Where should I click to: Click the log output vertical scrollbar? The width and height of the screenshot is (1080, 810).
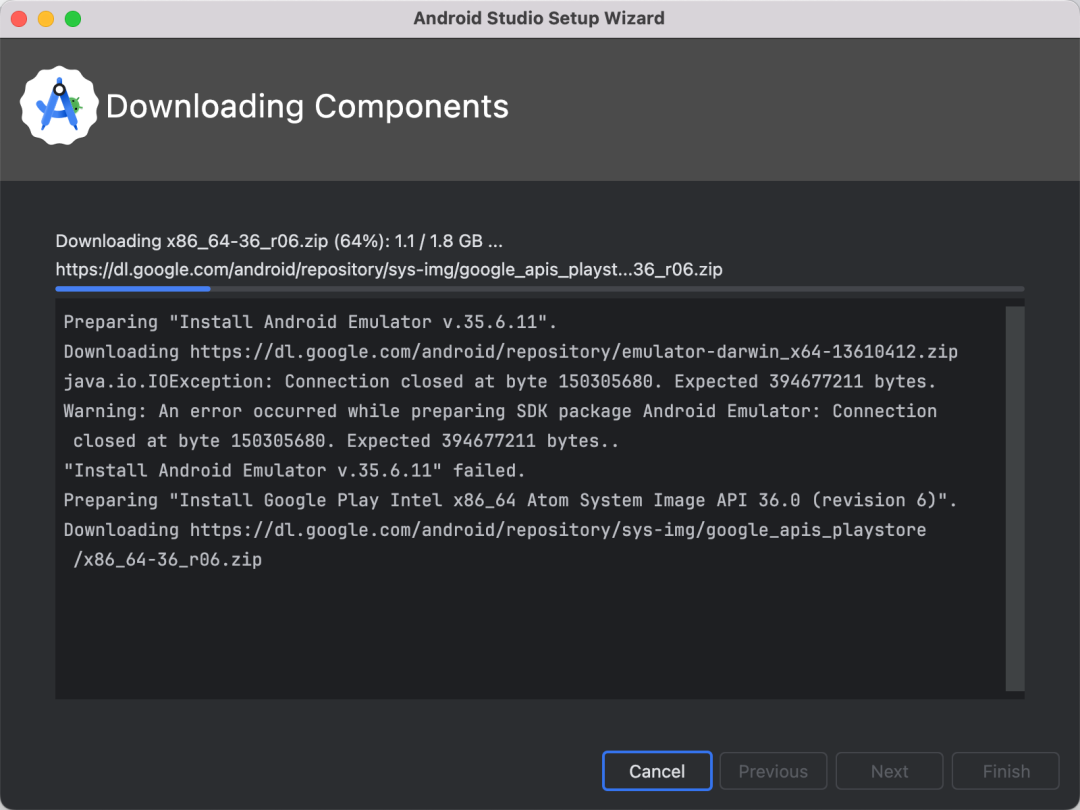[1014, 498]
